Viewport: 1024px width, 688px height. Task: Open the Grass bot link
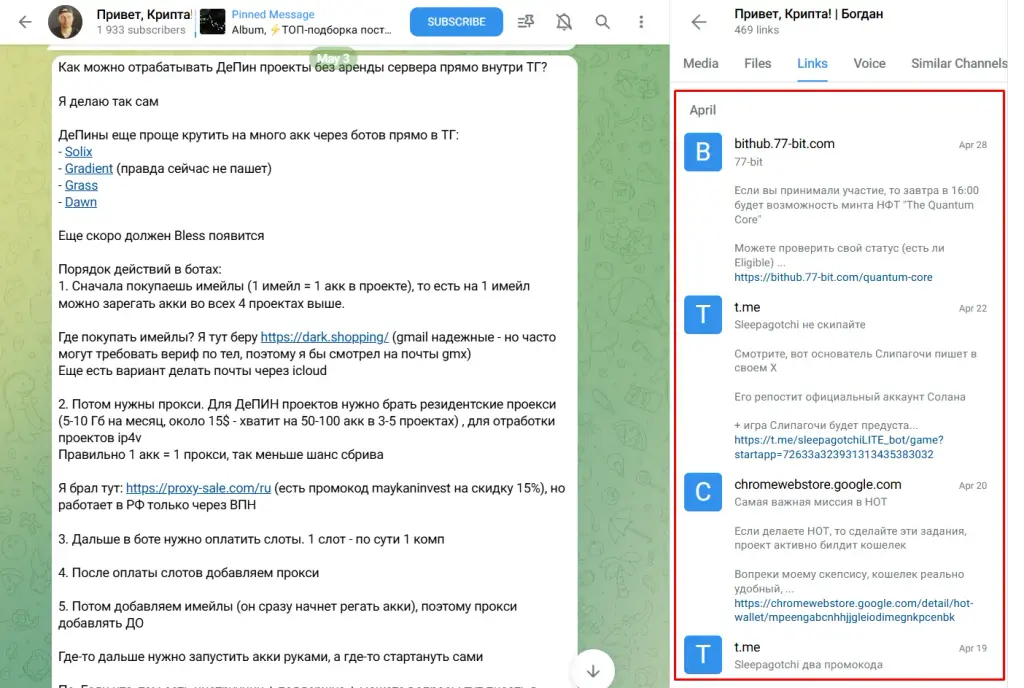[81, 185]
